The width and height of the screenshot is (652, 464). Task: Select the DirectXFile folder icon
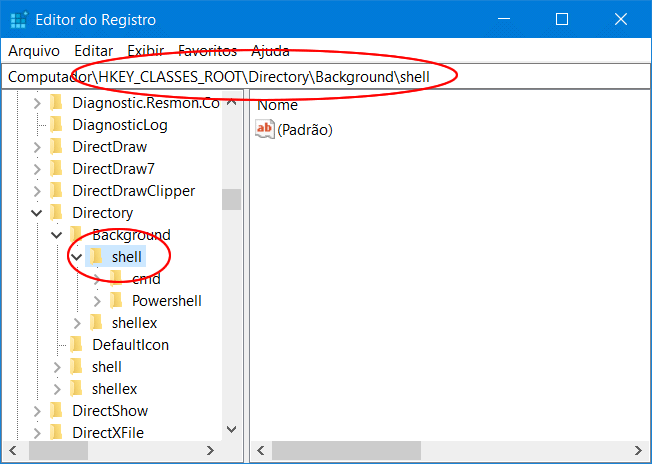point(57,433)
